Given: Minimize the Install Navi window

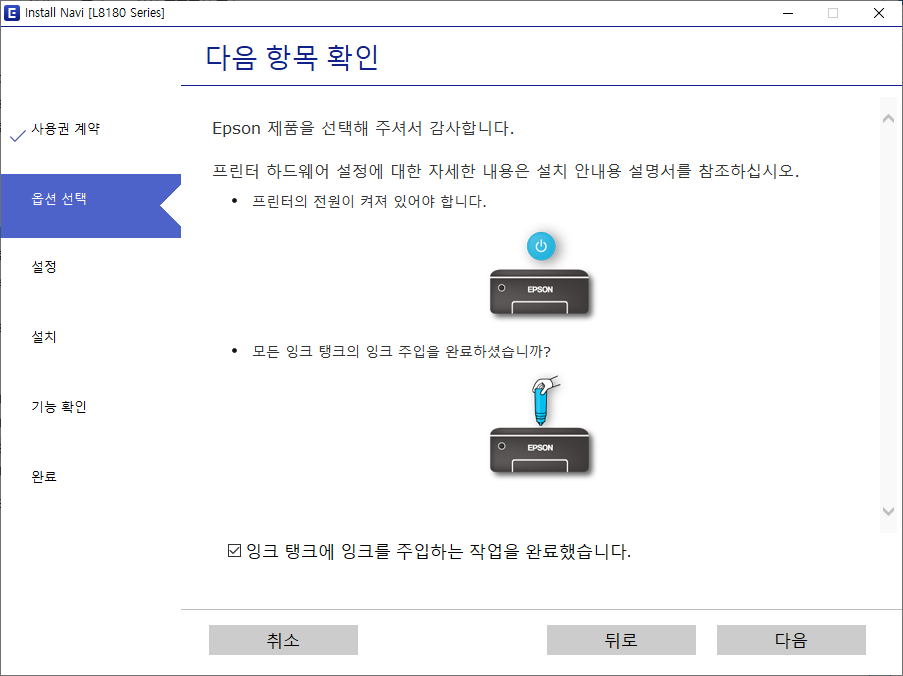Looking at the screenshot, I should (788, 13).
